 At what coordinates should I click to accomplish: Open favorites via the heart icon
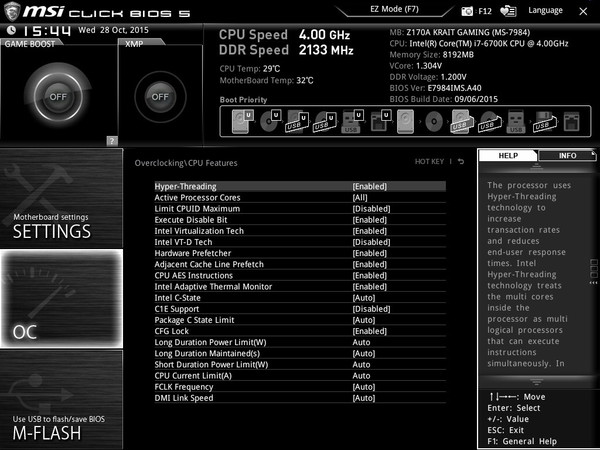[509, 11]
